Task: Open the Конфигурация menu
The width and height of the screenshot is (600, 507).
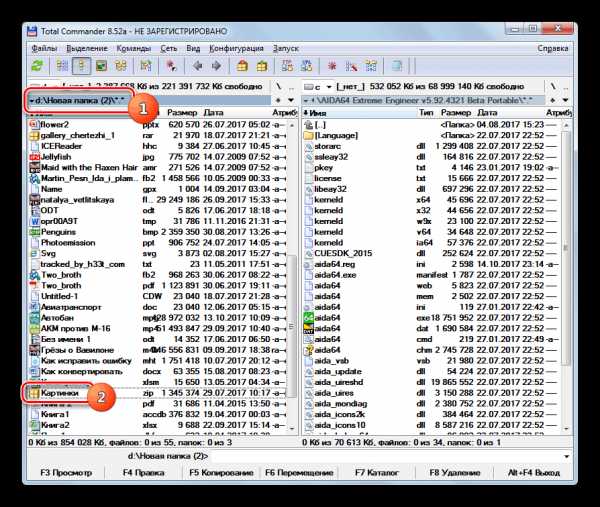Action: tap(236, 49)
